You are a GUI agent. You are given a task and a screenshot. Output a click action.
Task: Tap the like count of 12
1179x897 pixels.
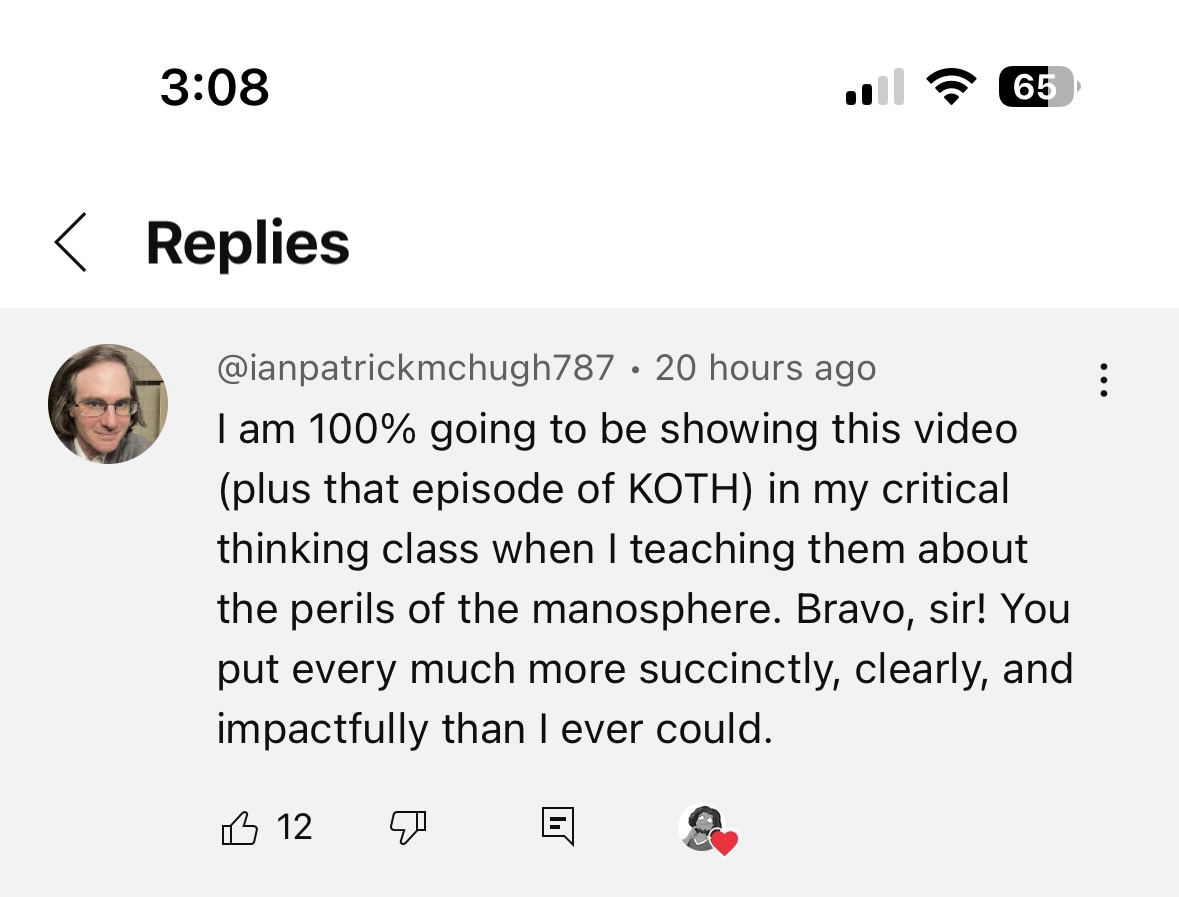click(294, 827)
